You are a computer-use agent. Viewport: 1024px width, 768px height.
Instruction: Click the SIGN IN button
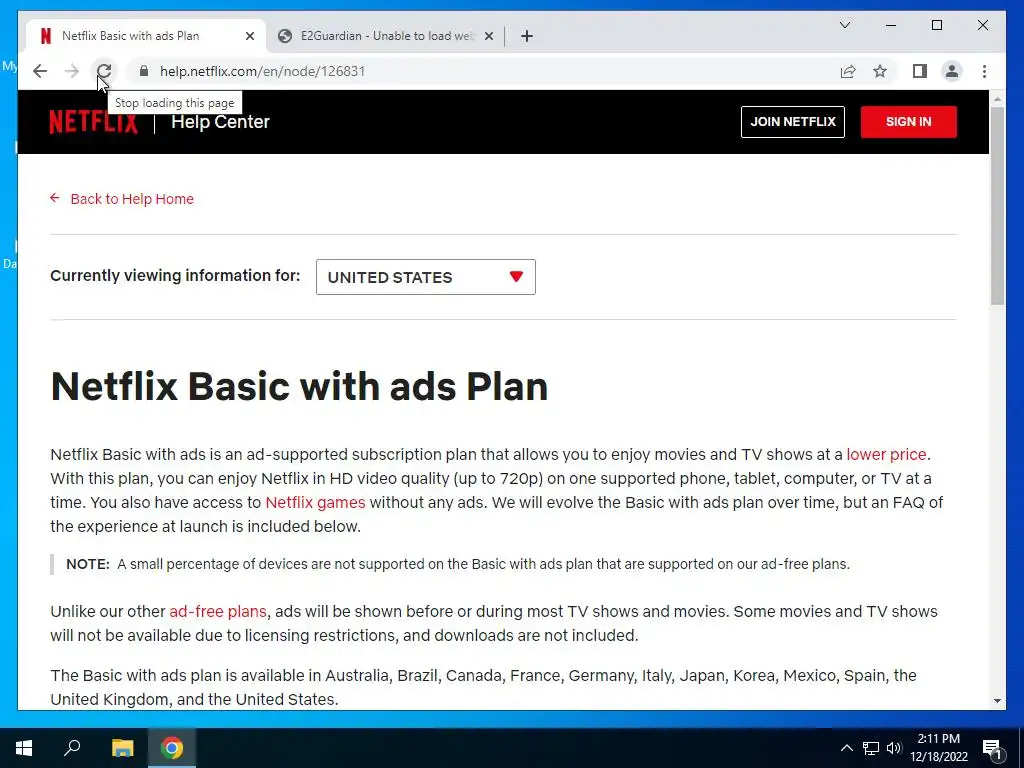coord(908,122)
